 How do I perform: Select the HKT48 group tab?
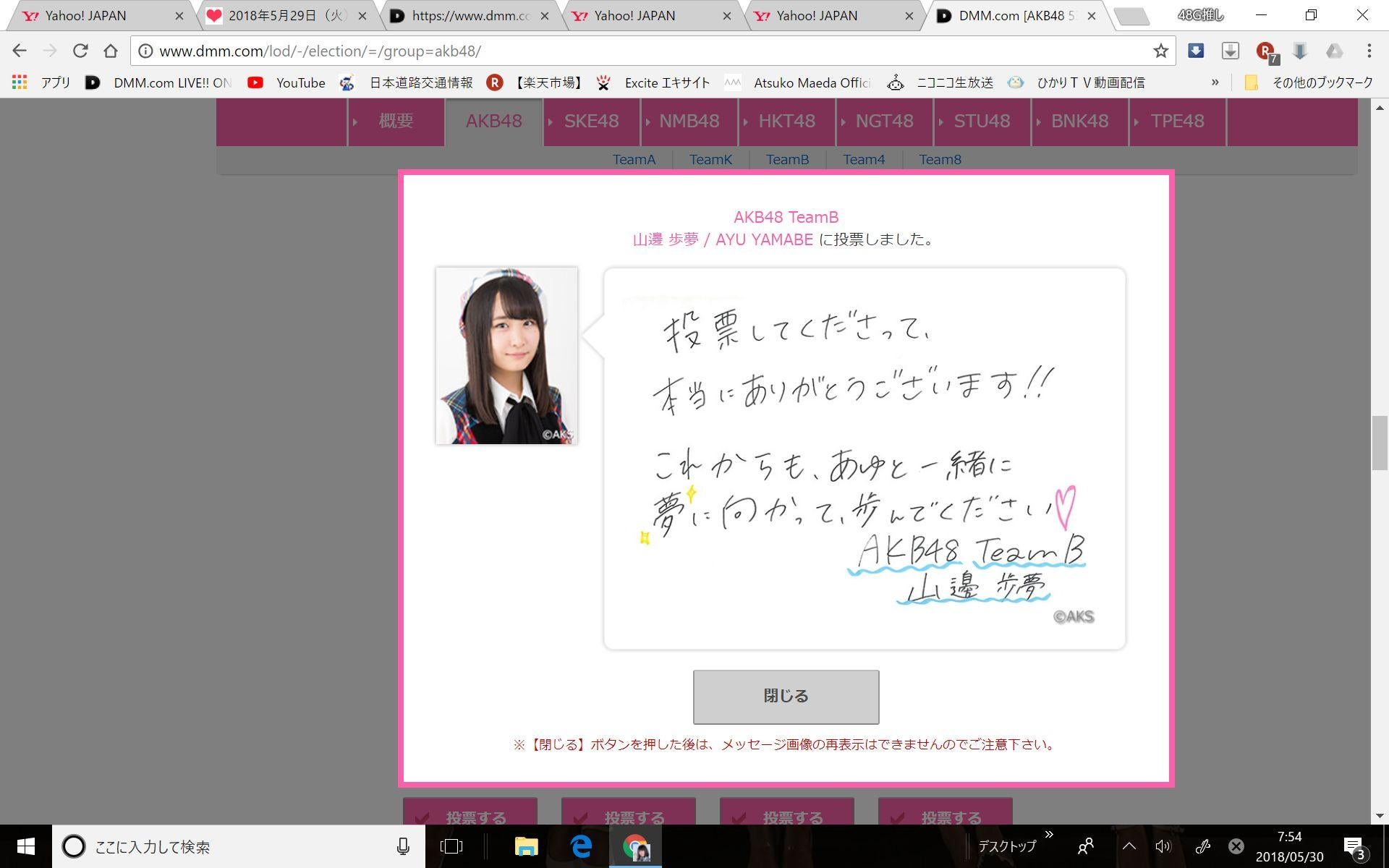click(786, 121)
